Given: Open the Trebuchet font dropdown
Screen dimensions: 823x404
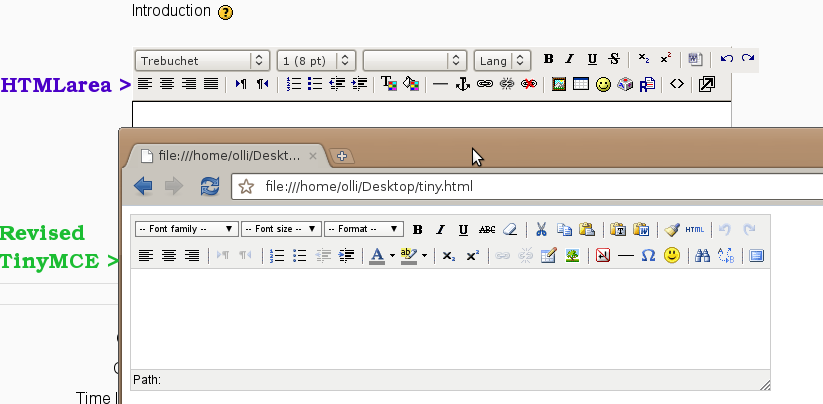Looking at the screenshot, I should click(x=203, y=60).
